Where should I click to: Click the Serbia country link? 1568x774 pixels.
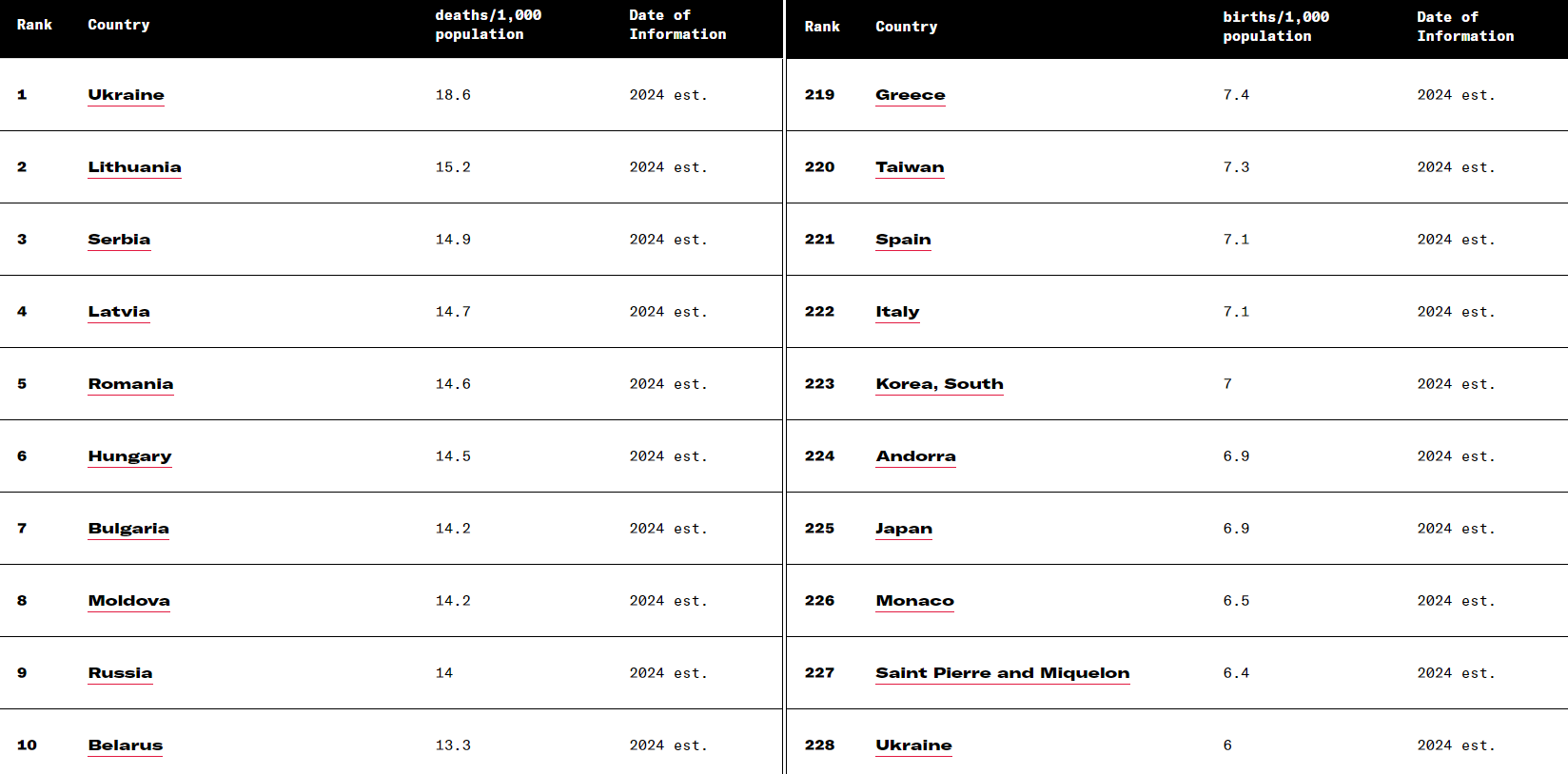119,240
